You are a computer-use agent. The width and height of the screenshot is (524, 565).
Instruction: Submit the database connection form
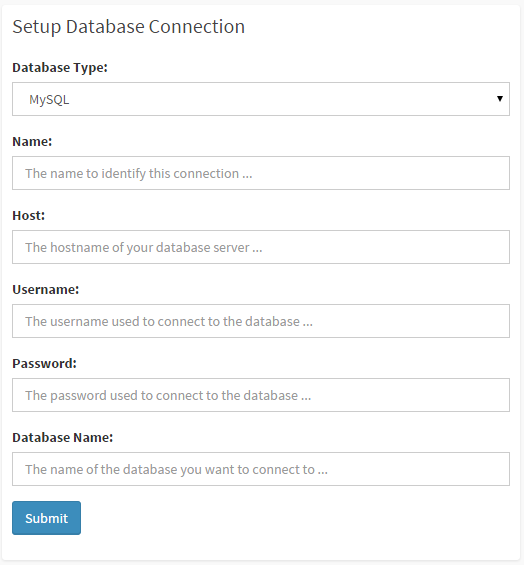[x=46, y=518]
